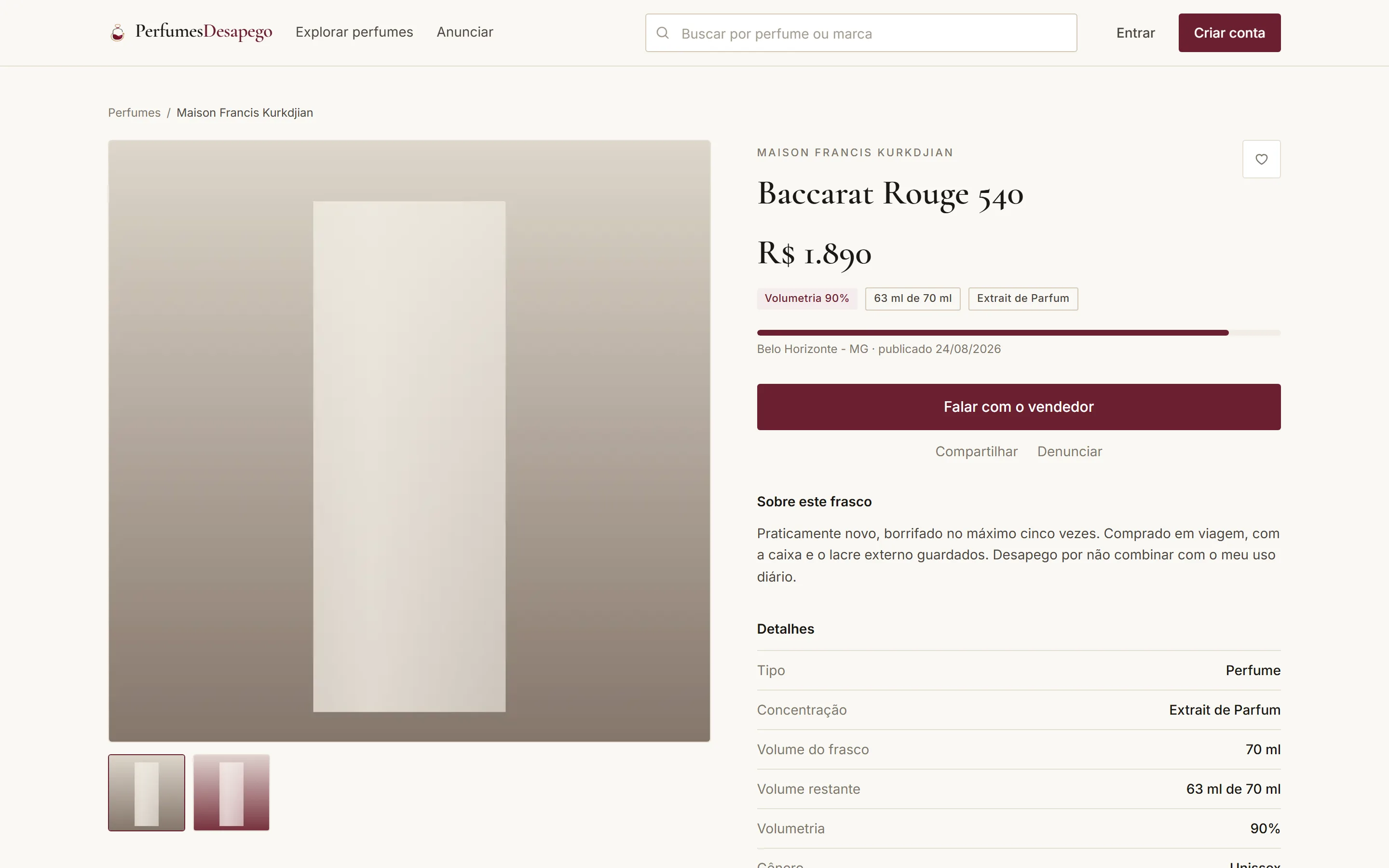Click Entrar to log in
Viewport: 1389px width, 868px height.
coord(1135,33)
